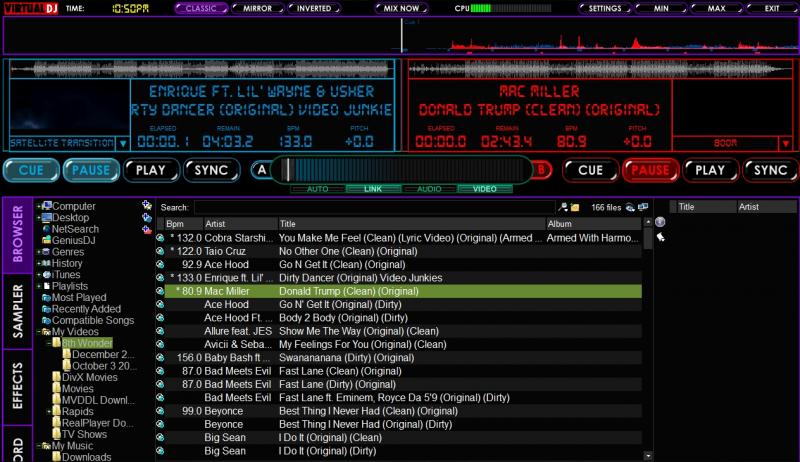The width and height of the screenshot is (800, 462).
Task: Expand the Rapids folder node
Action: point(49,412)
